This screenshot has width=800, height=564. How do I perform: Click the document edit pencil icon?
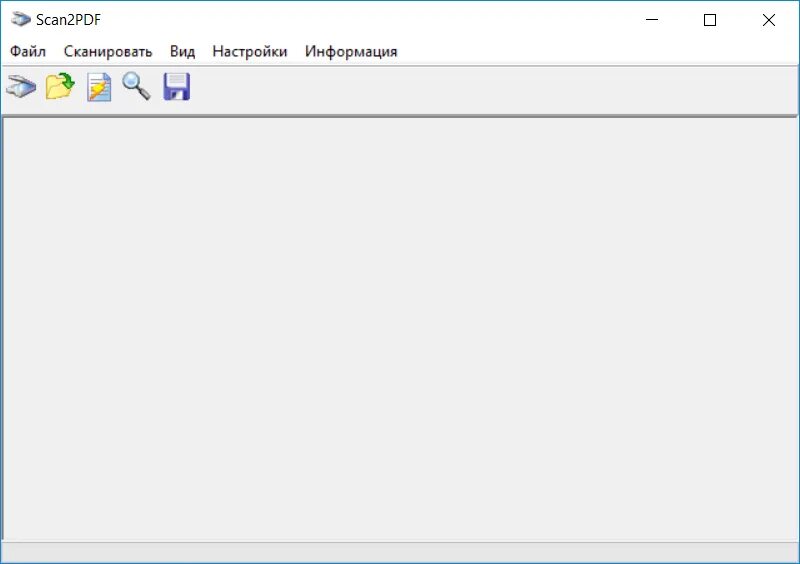(x=99, y=87)
